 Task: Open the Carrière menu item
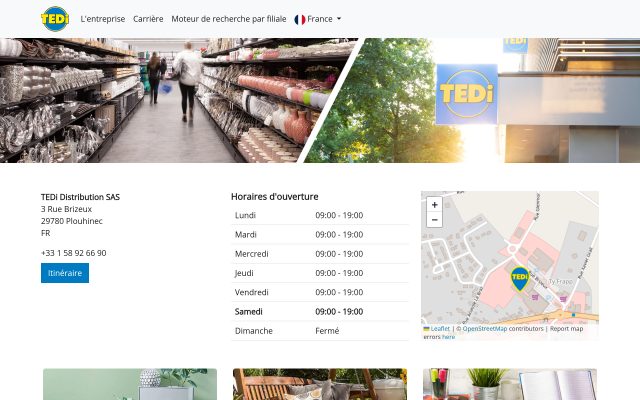(148, 19)
